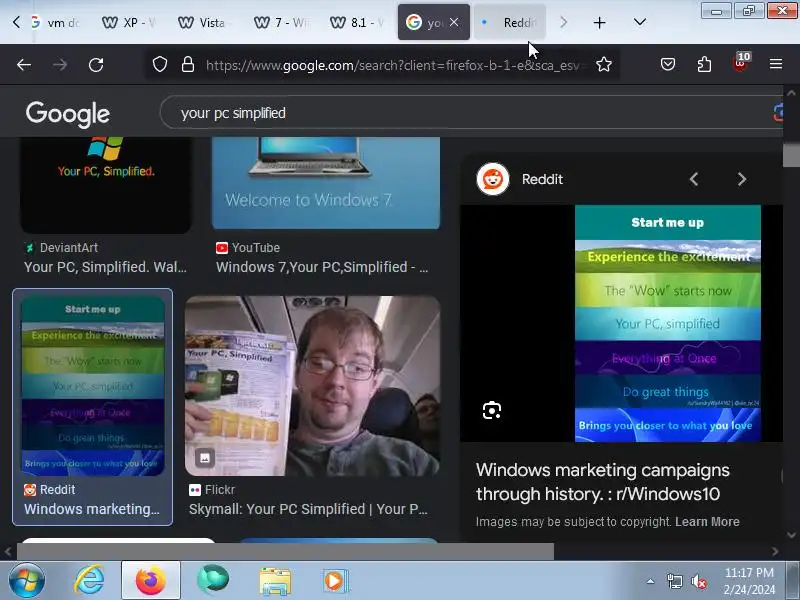The image size is (800, 600).
Task: Click the grayed-out forward navigation arrow
Action: click(x=60, y=65)
